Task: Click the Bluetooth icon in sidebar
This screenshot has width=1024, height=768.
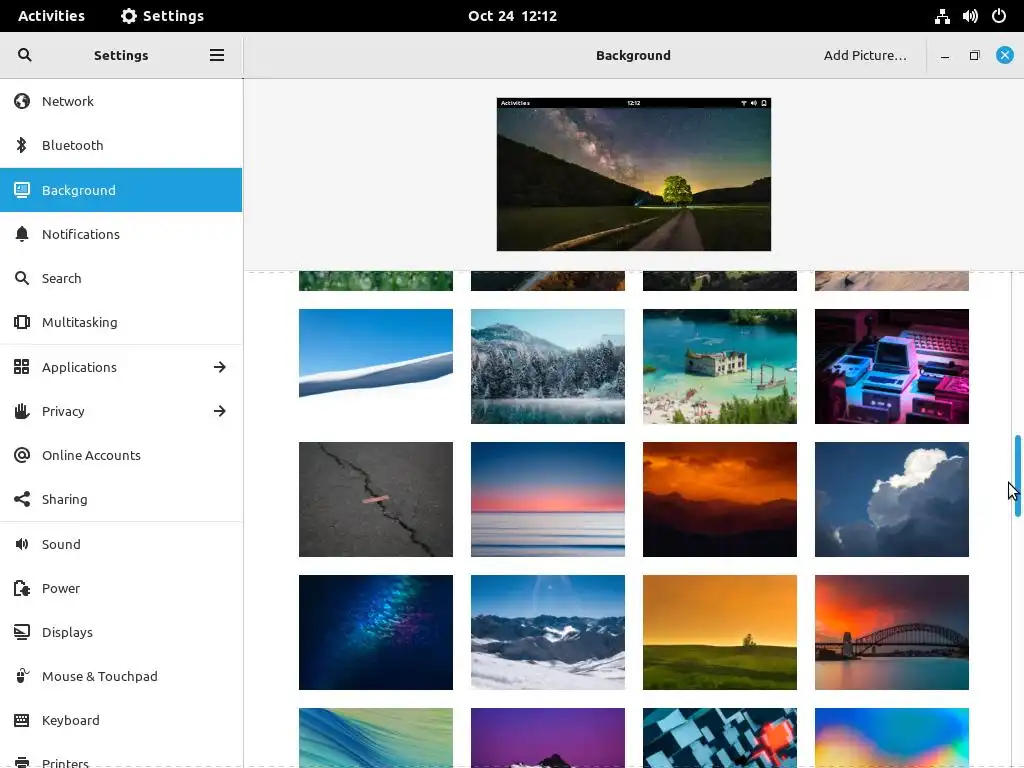Action: click(x=22, y=145)
